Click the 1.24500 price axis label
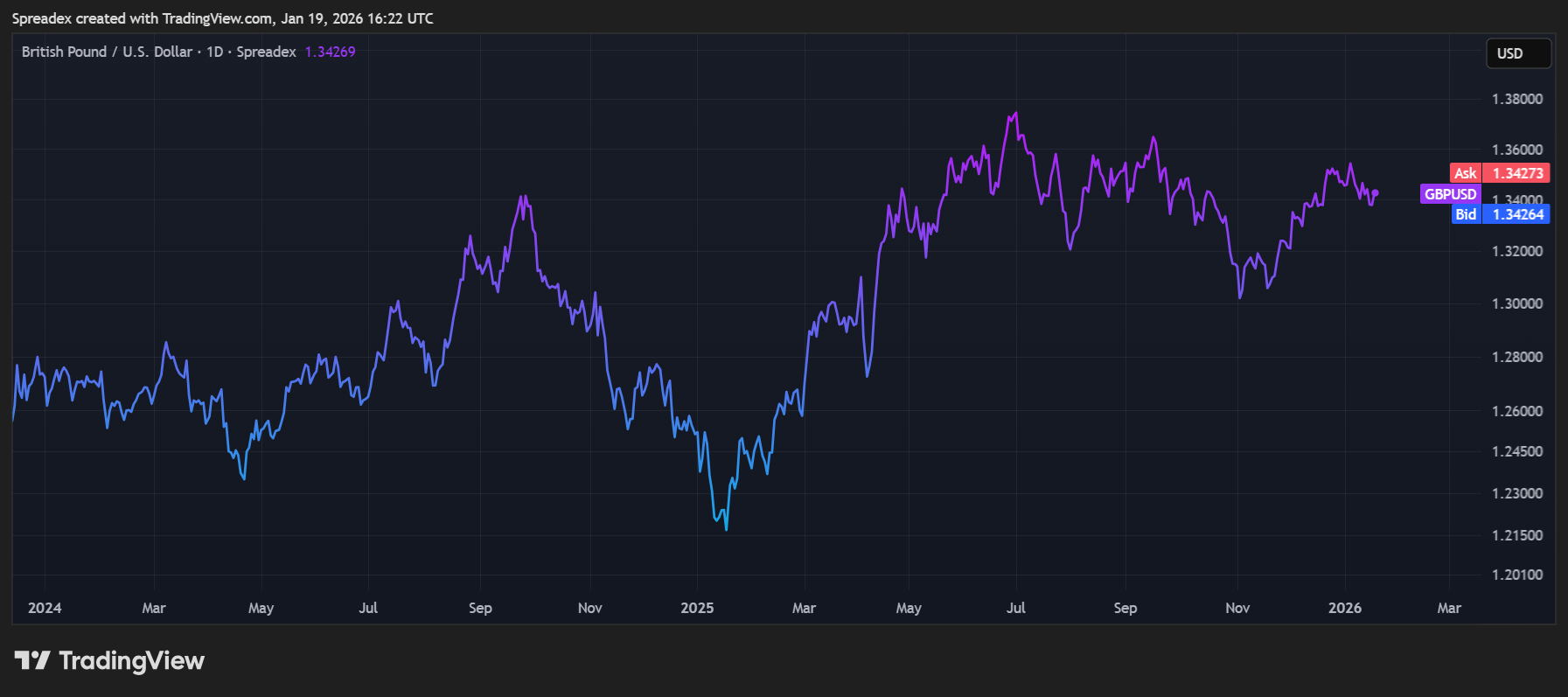The height and width of the screenshot is (697, 1568). (x=1517, y=451)
